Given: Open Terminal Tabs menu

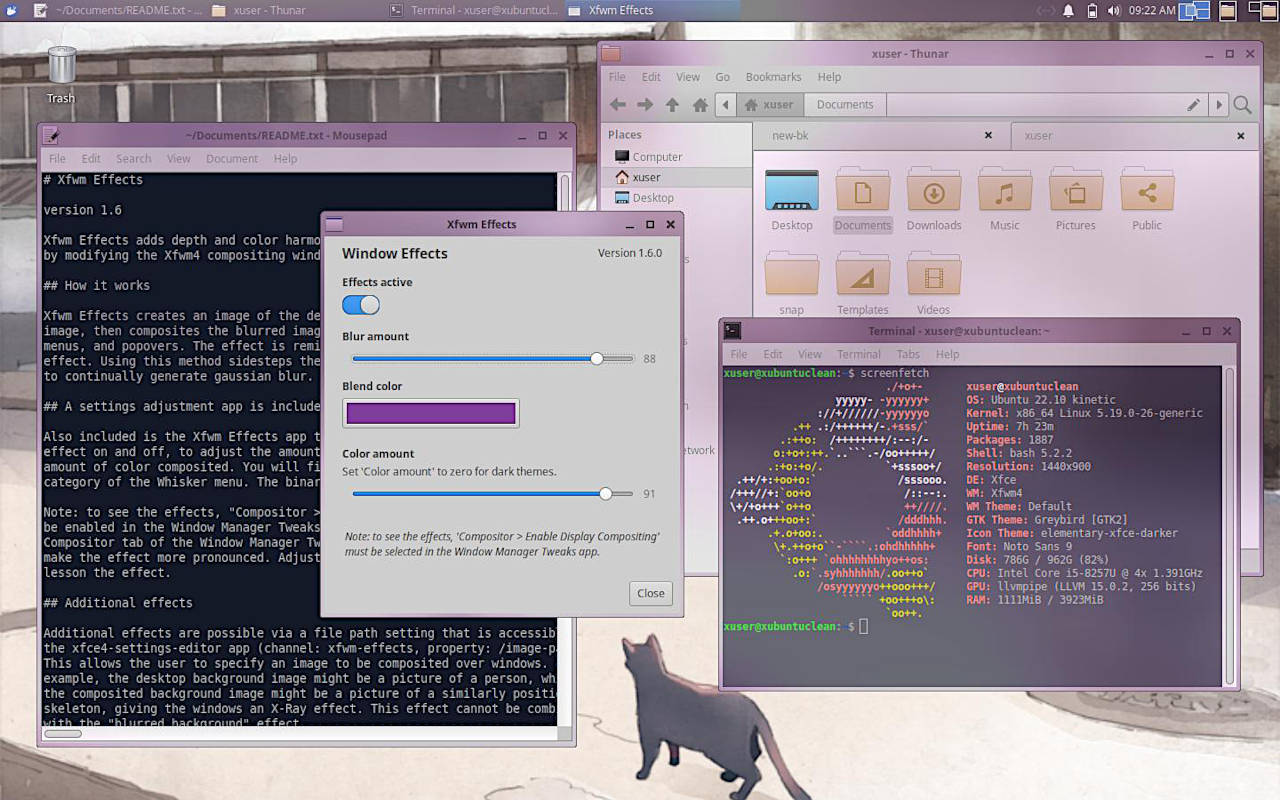Looking at the screenshot, I should pos(908,354).
